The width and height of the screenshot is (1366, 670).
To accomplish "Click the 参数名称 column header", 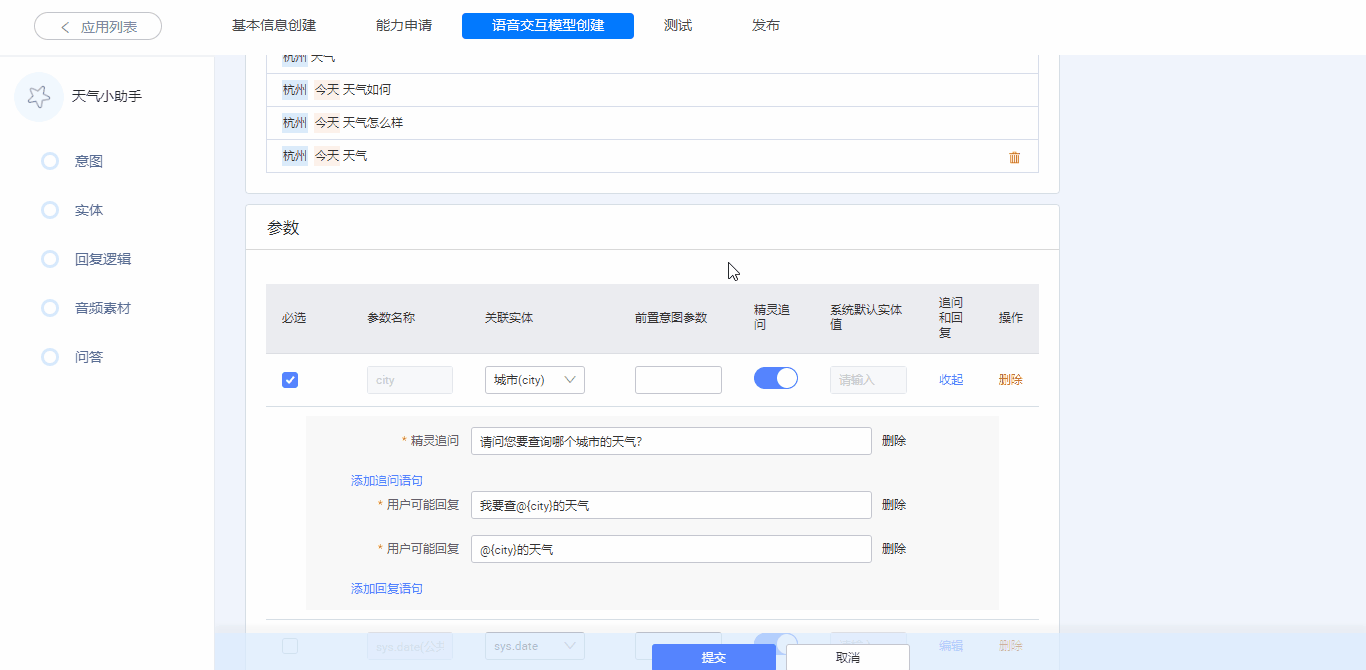I will [x=391, y=318].
